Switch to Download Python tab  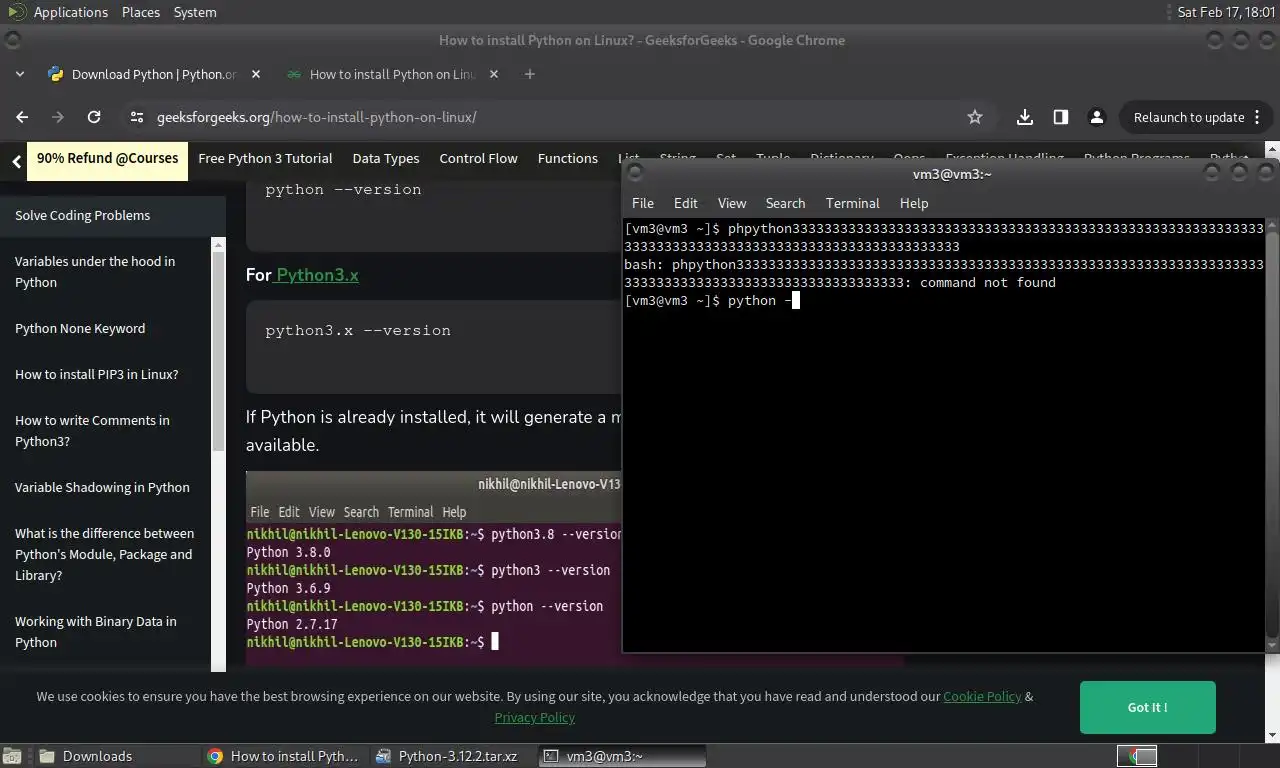click(x=155, y=74)
